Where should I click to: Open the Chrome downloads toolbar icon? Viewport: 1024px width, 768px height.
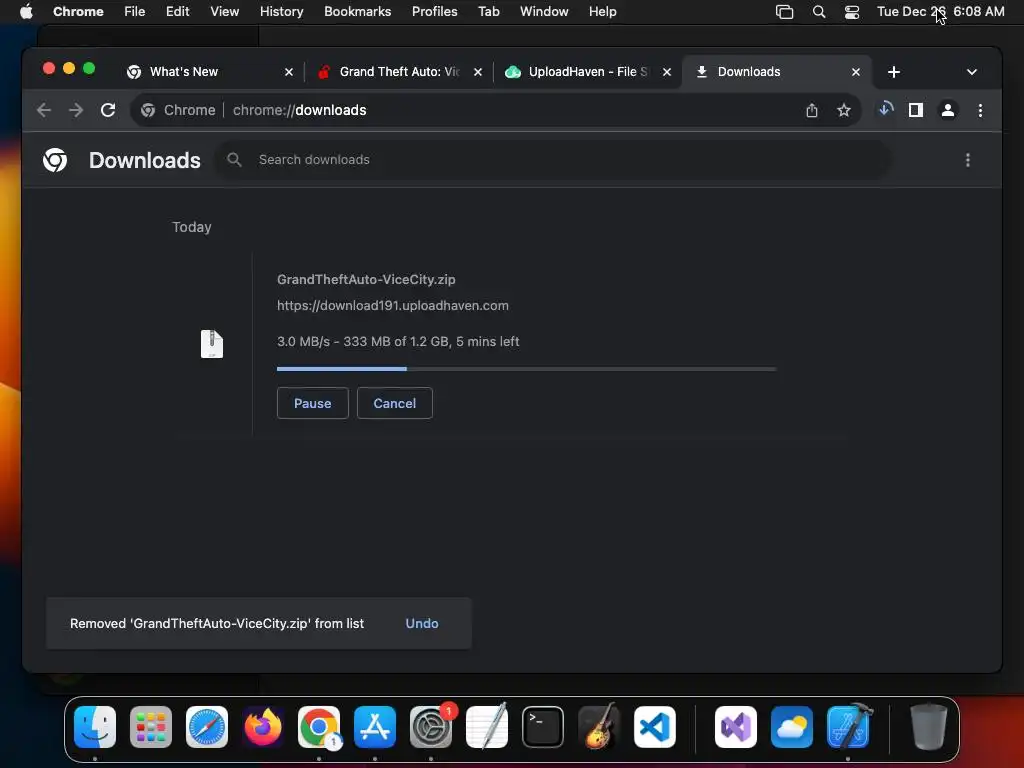point(886,110)
